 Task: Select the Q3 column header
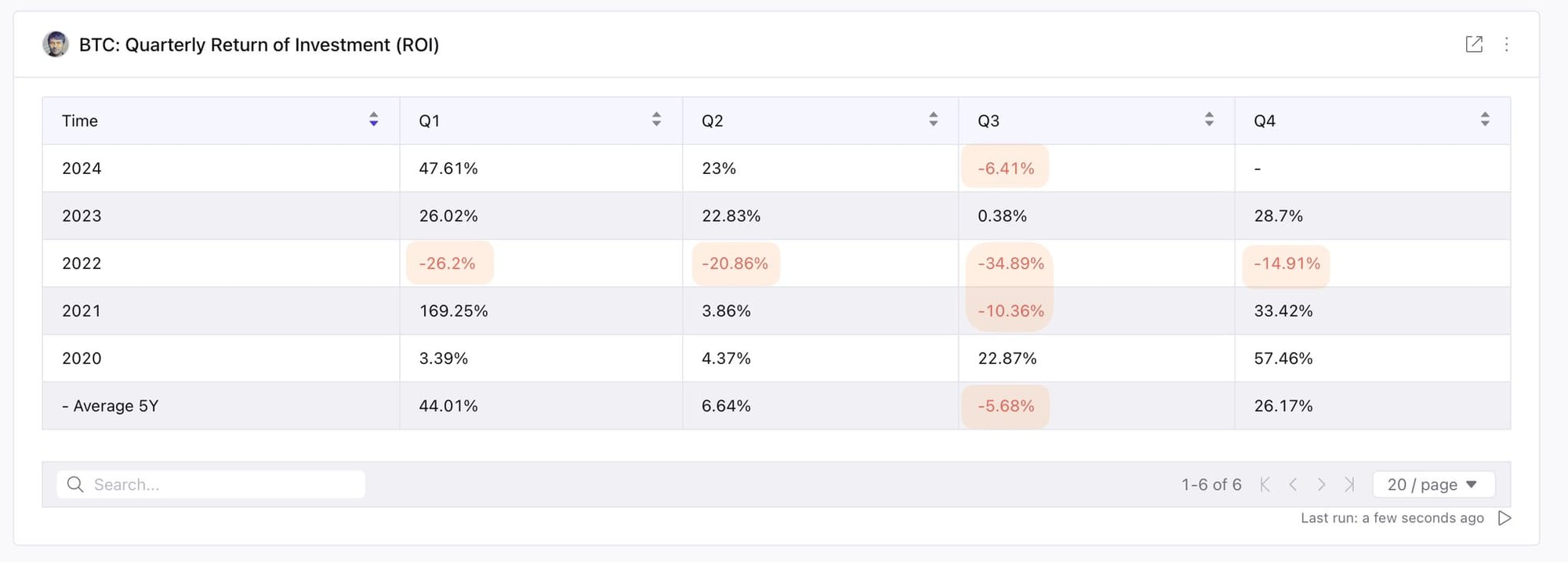(x=986, y=120)
